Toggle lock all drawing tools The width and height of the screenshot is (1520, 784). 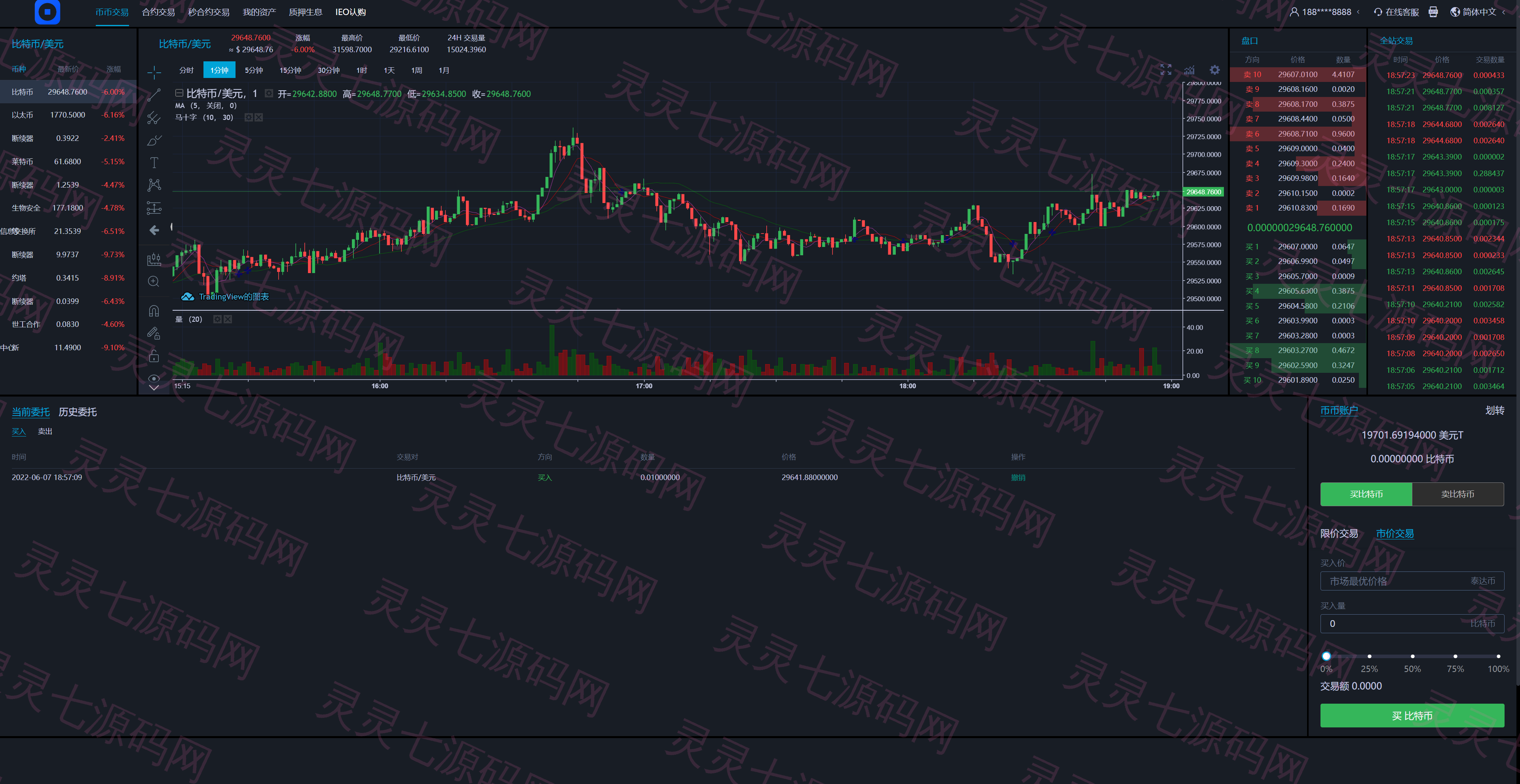click(154, 356)
